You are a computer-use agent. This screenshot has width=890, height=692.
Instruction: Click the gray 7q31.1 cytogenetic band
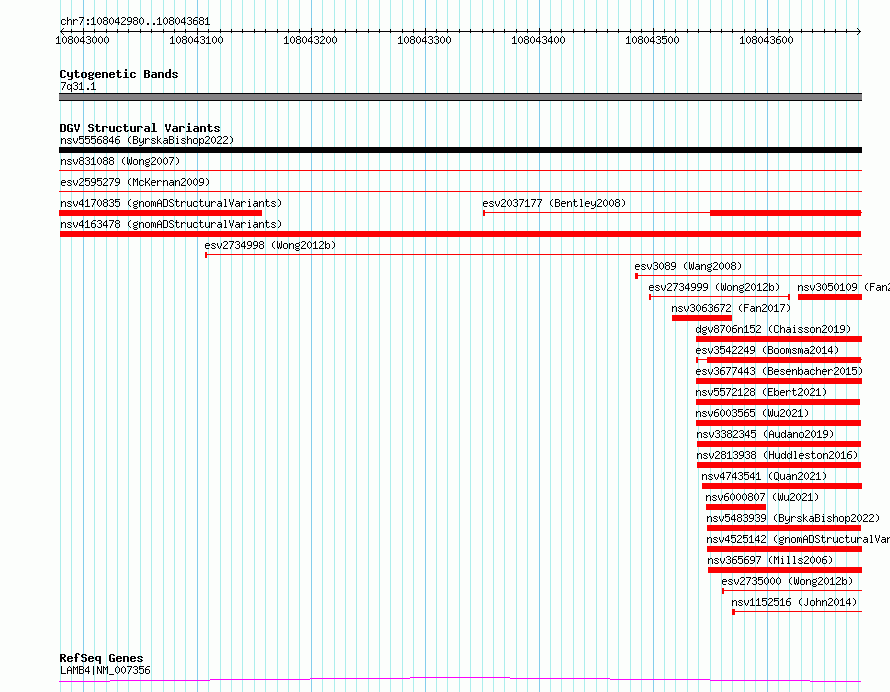[460, 97]
